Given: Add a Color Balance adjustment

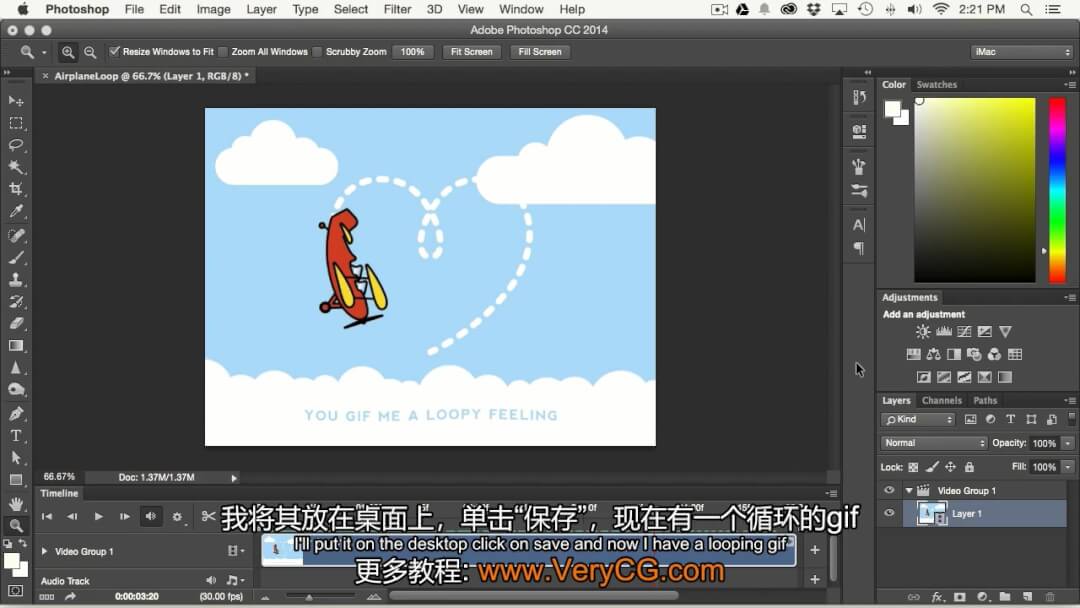Looking at the screenshot, I should tap(933, 355).
